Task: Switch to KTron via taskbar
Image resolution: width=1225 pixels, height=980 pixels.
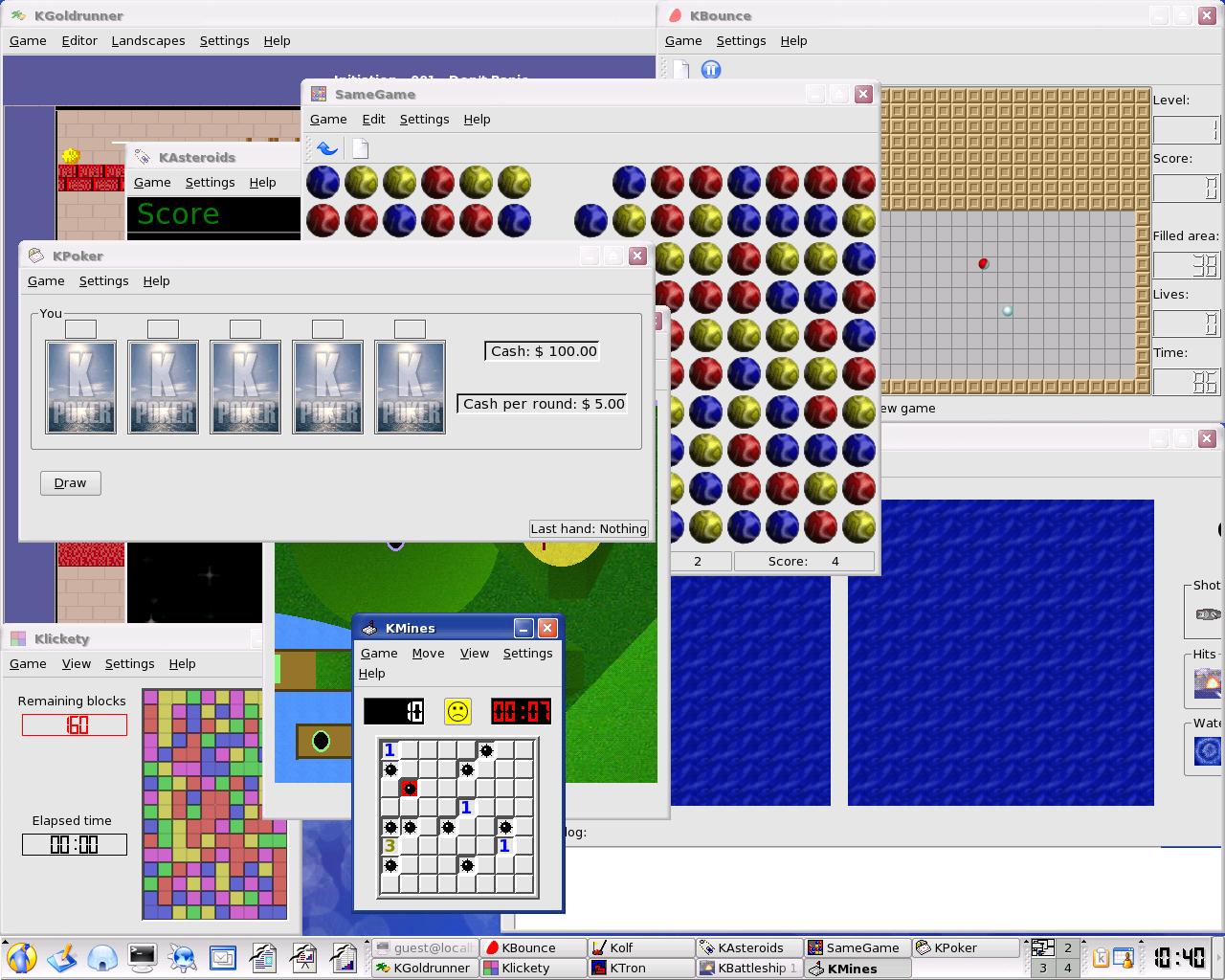Action: pyautogui.click(x=641, y=968)
